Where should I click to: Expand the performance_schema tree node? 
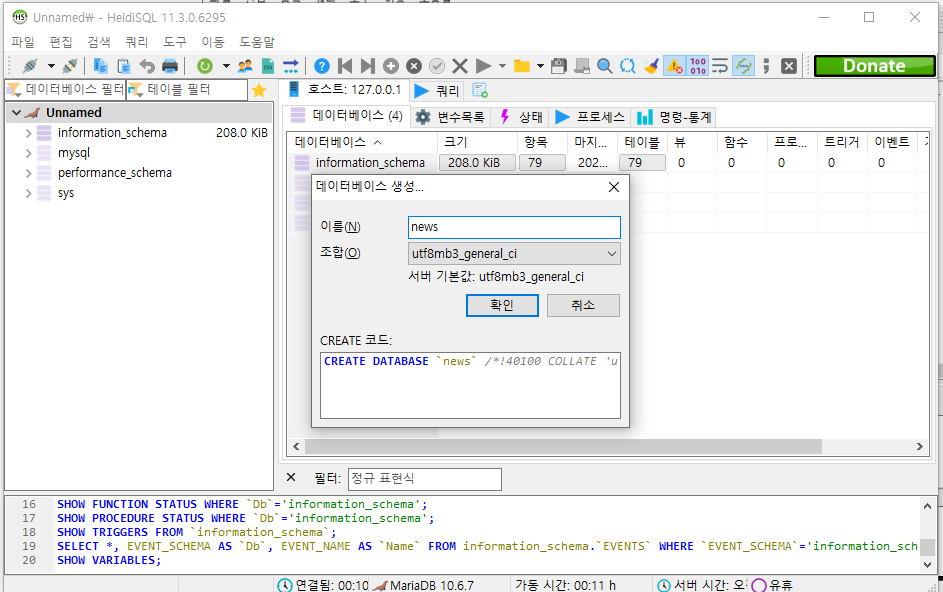pyautogui.click(x=28, y=173)
